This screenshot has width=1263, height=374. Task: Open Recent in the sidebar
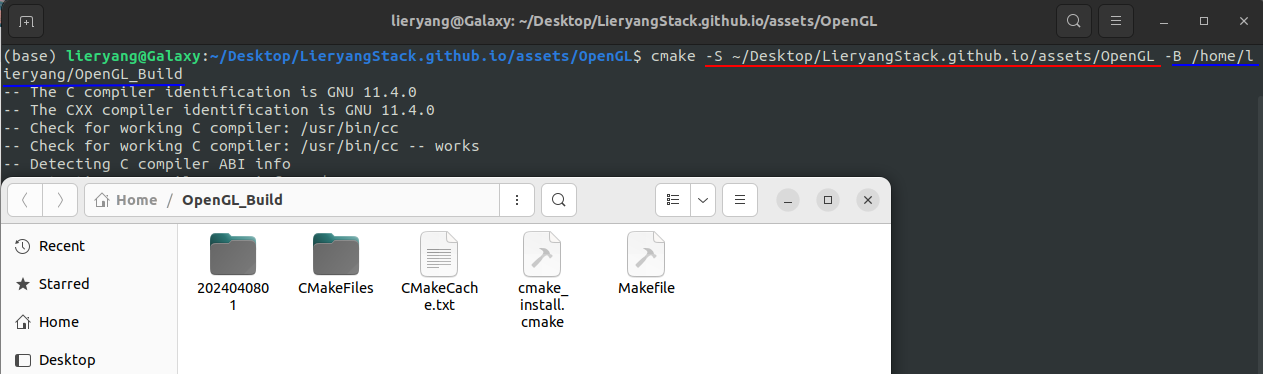point(88,246)
